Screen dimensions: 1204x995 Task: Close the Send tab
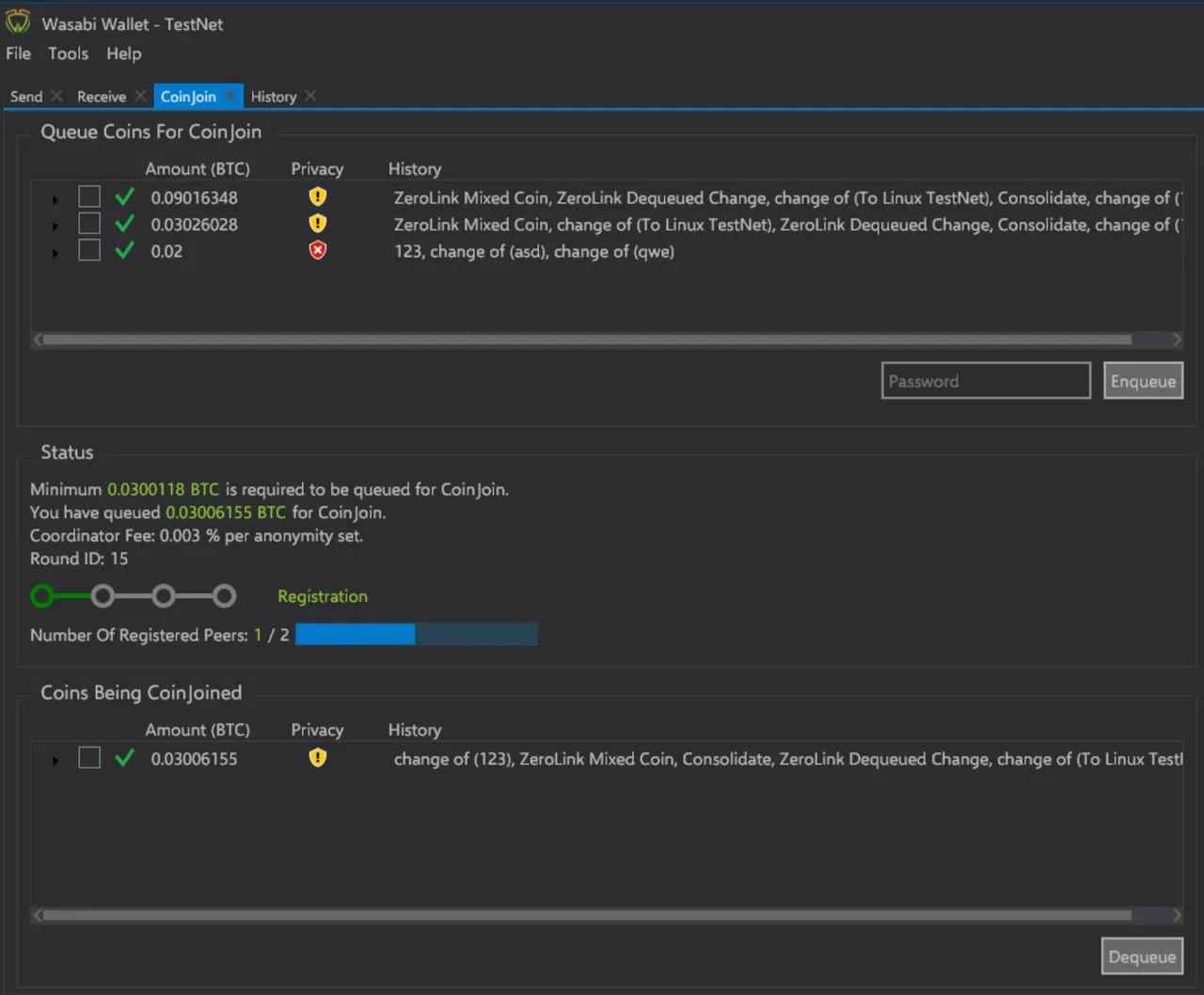click(56, 96)
